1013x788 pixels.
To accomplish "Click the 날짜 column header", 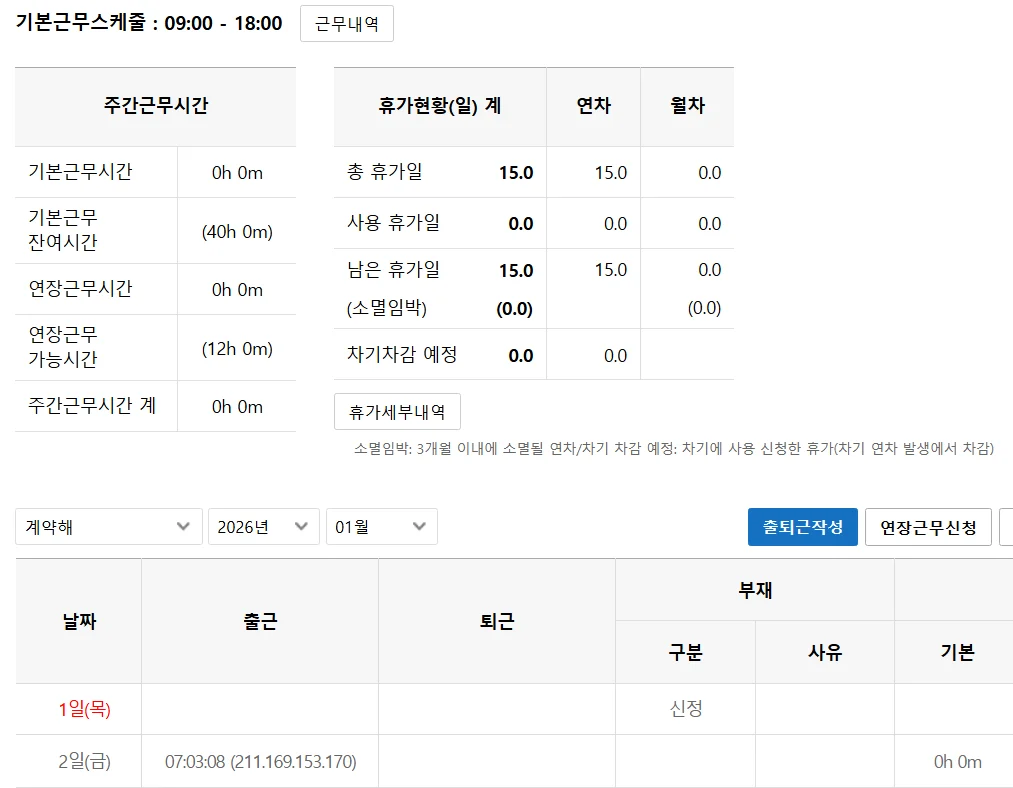I will tap(79, 621).
